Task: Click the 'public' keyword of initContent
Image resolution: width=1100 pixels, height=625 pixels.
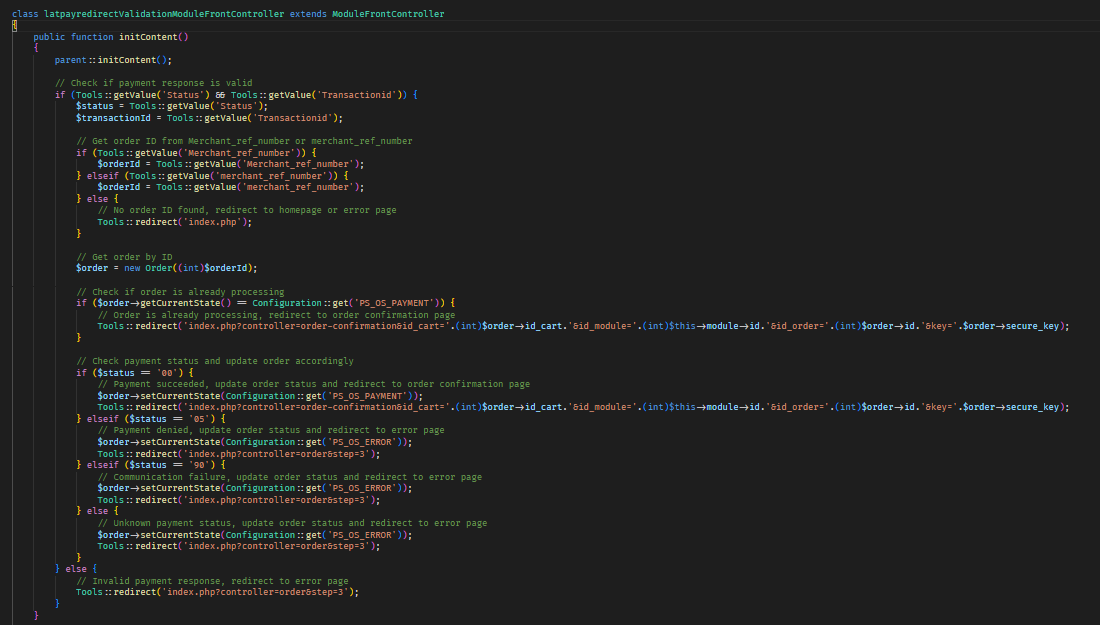Action: pyautogui.click(x=49, y=37)
